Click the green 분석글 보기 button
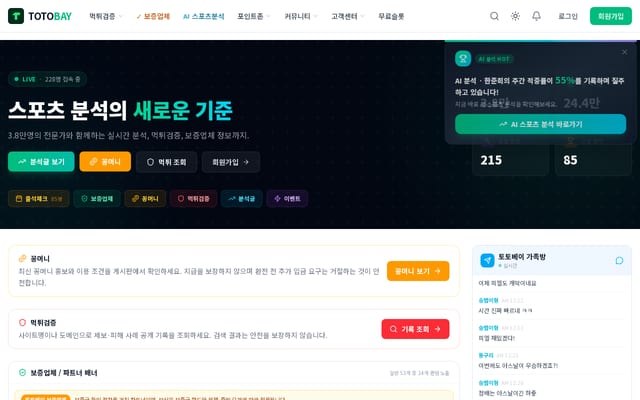The height and width of the screenshot is (400, 640). [41, 162]
